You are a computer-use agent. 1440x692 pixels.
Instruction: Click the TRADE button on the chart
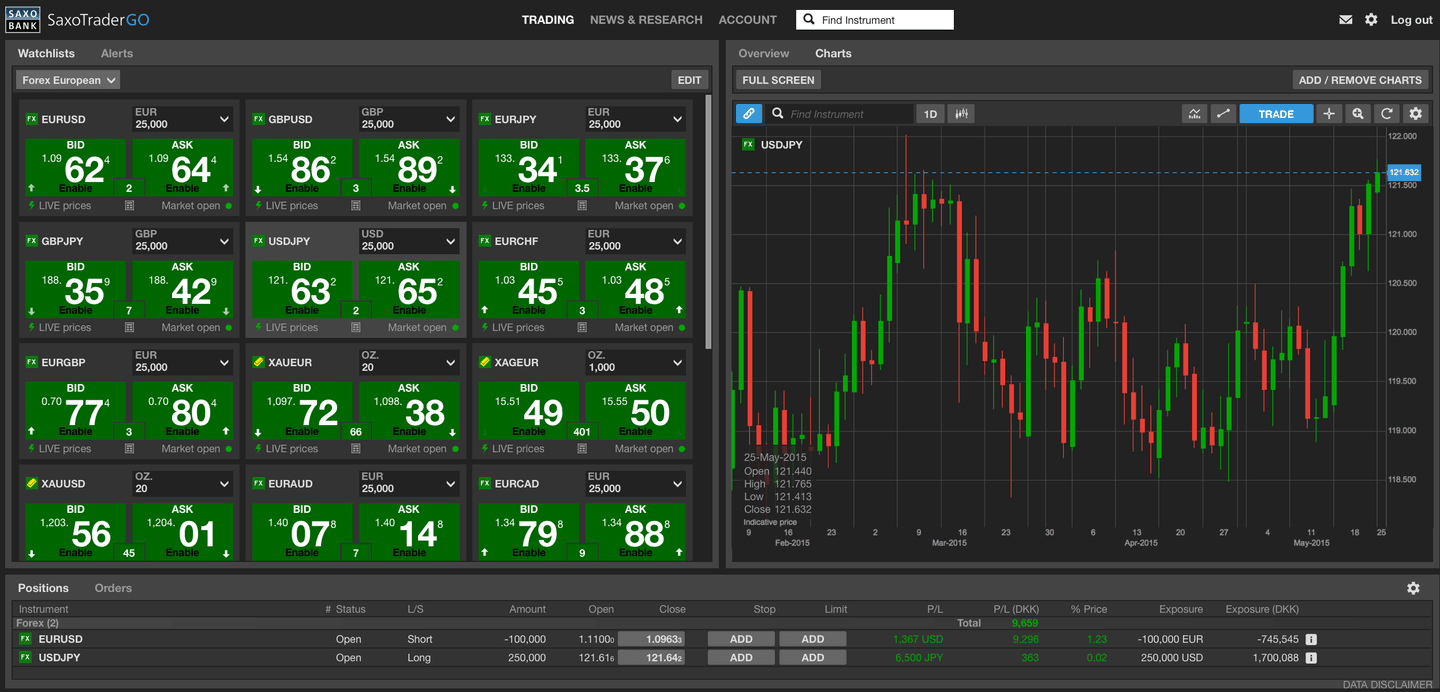click(x=1276, y=113)
